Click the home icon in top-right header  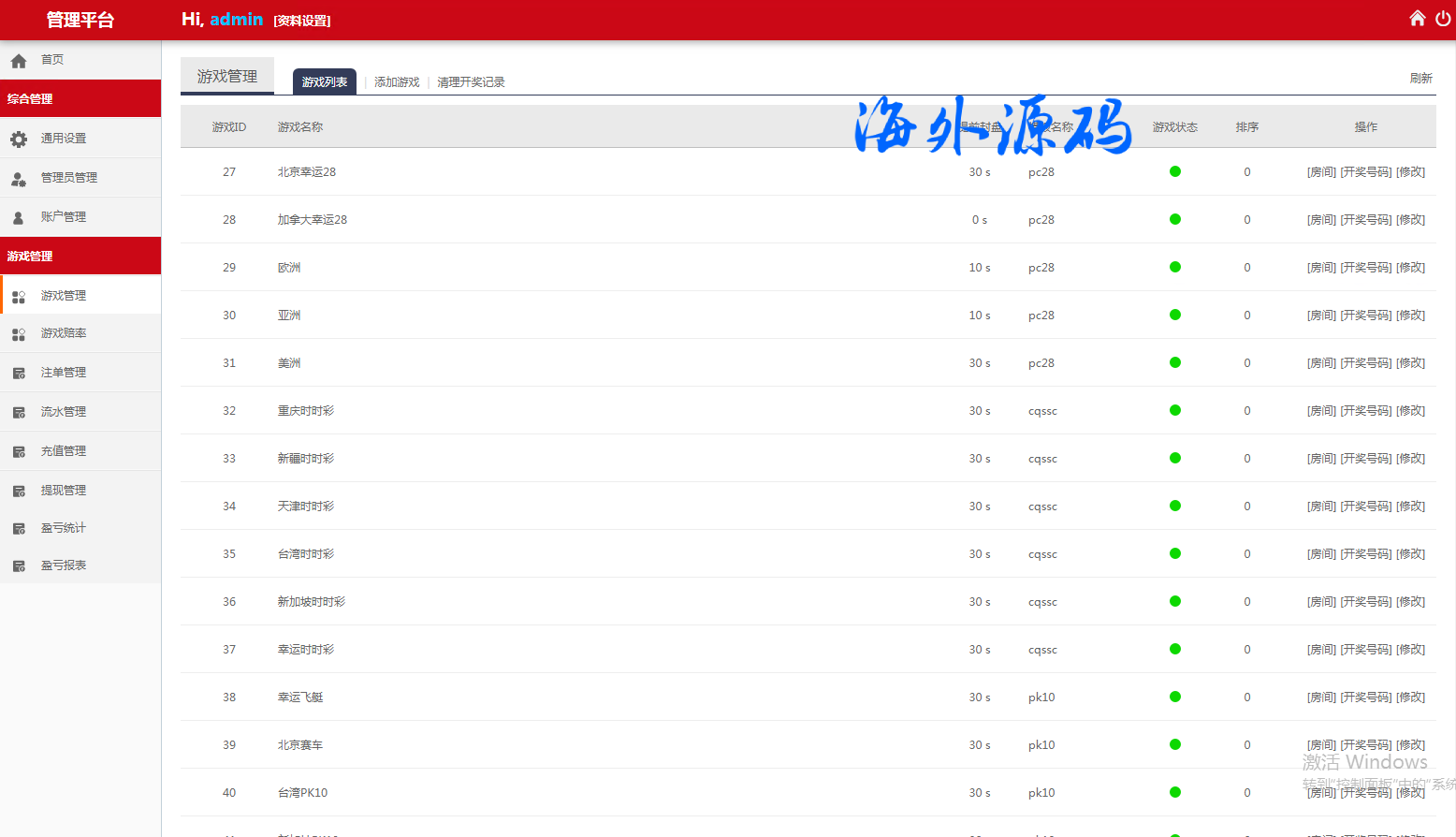pyautogui.click(x=1418, y=18)
